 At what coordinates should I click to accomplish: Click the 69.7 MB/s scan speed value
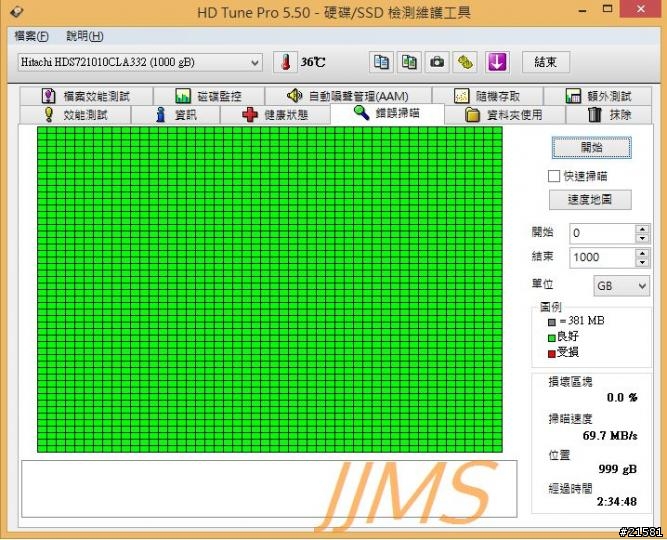coord(610,435)
